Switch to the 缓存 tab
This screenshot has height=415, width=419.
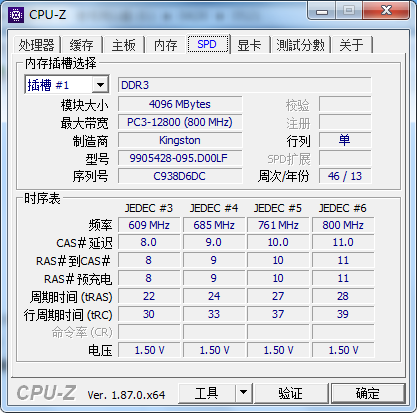pos(82,45)
